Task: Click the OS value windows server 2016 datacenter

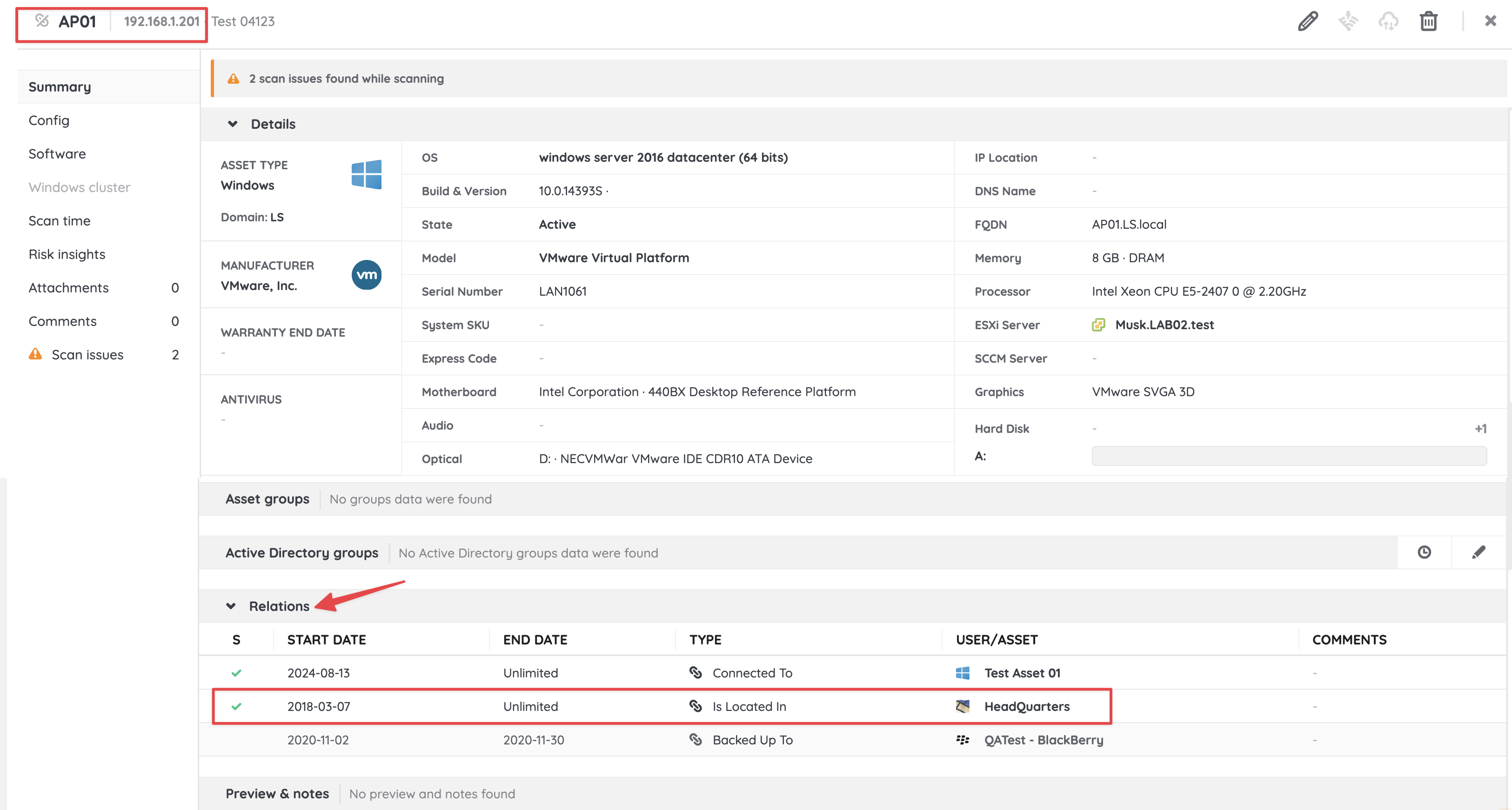Action: pos(663,157)
